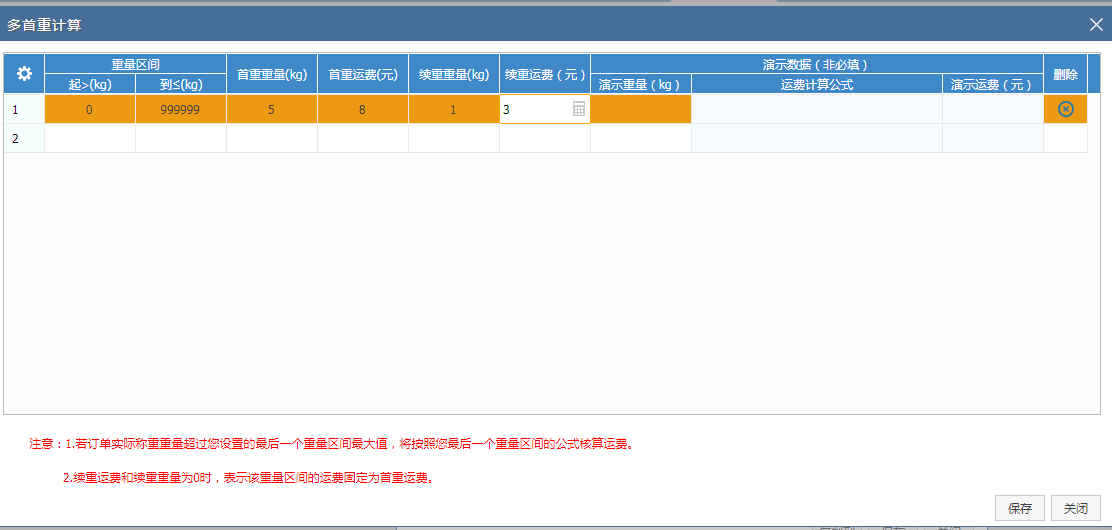Click the 多首重计算 dialog title
This screenshot has width=1112, height=530.
coord(44,26)
